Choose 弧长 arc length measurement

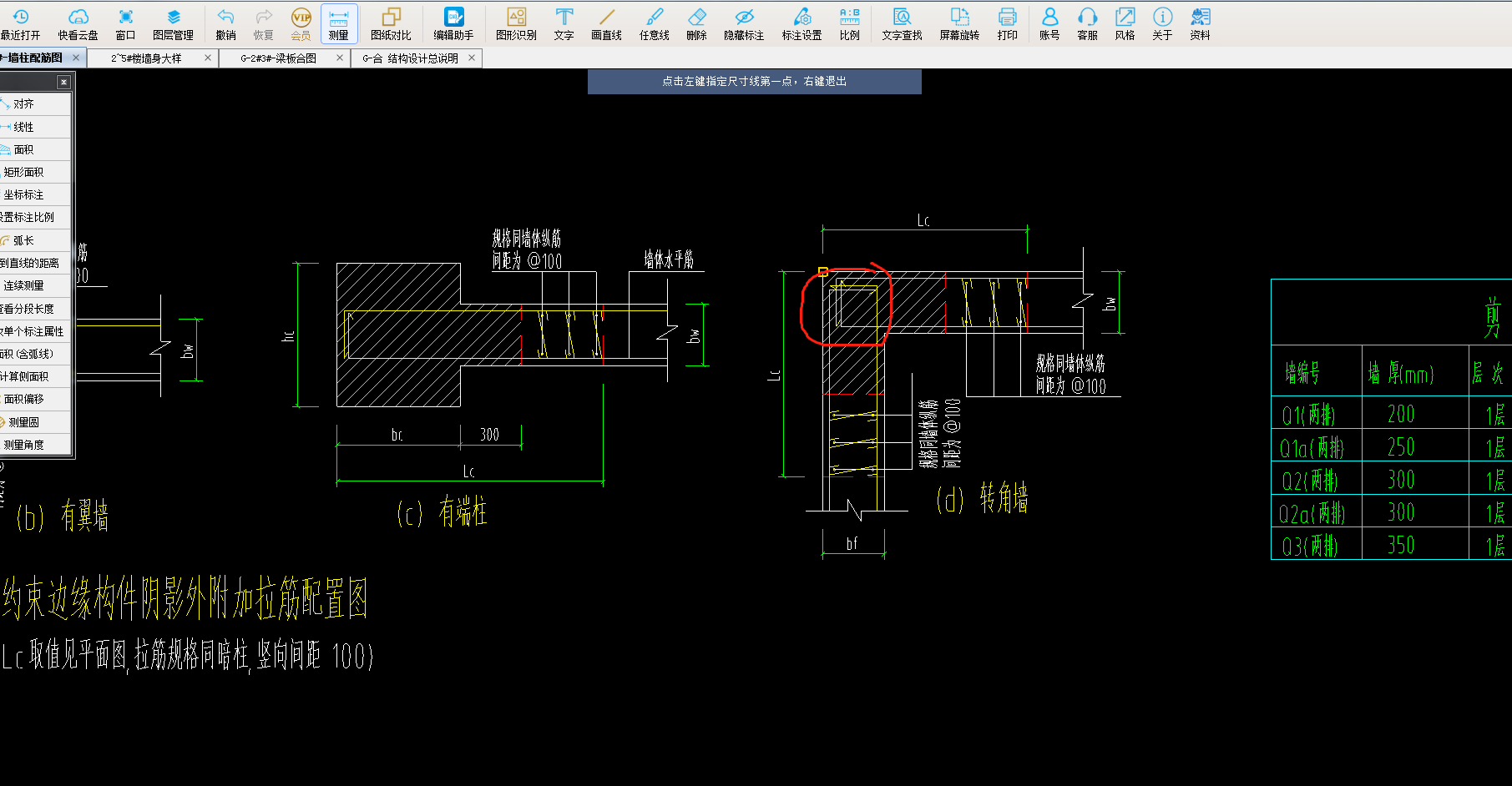(x=35, y=240)
